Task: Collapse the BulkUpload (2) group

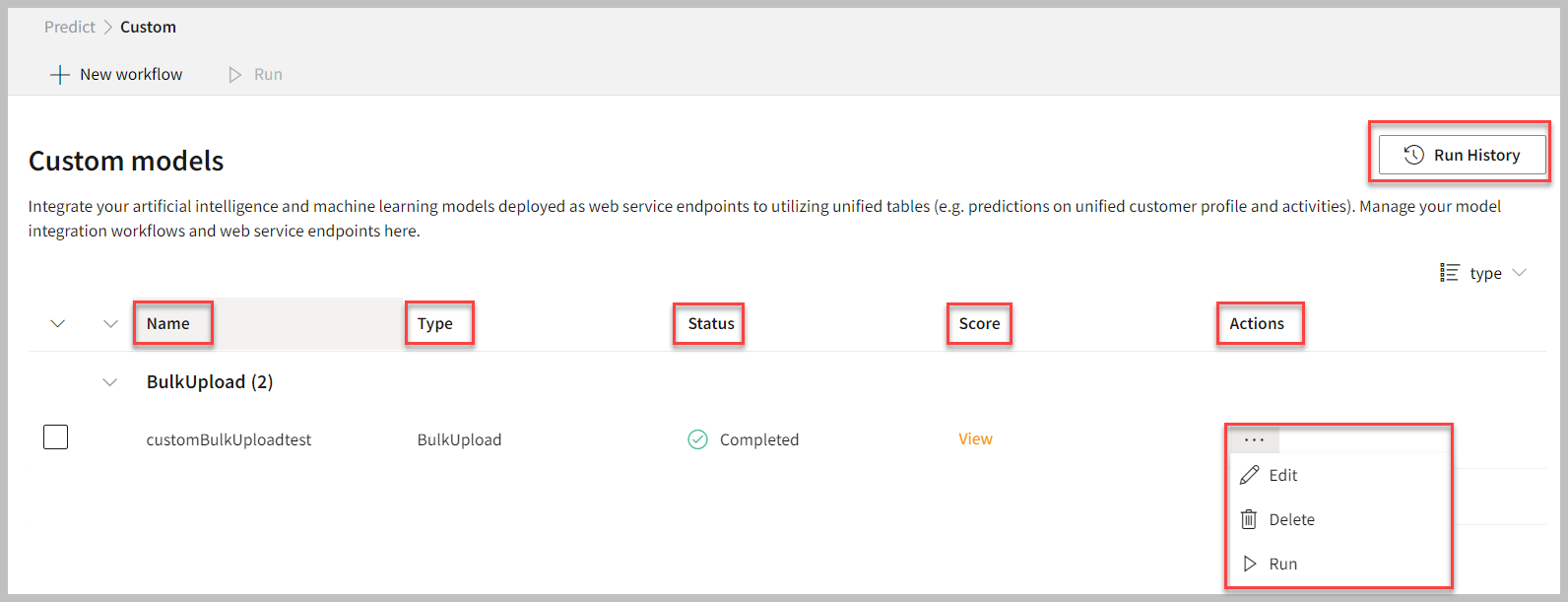Action: (x=110, y=382)
